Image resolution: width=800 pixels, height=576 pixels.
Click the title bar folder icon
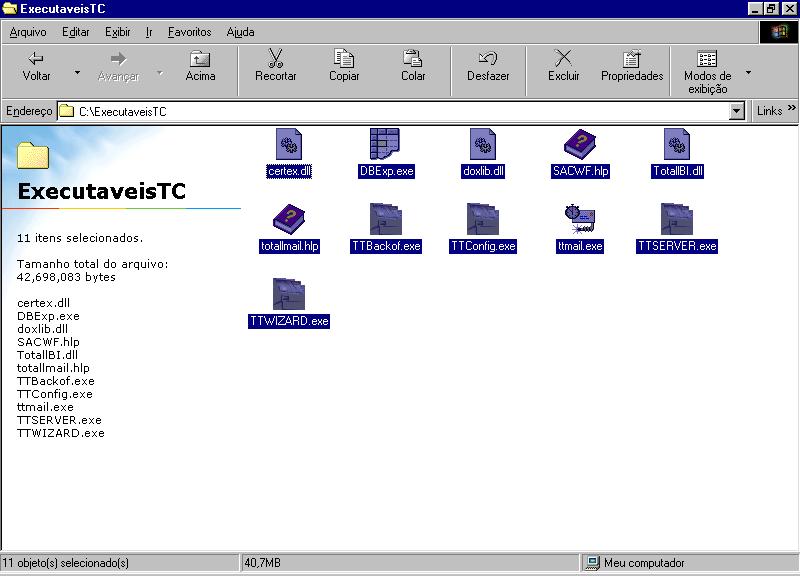pos(10,9)
